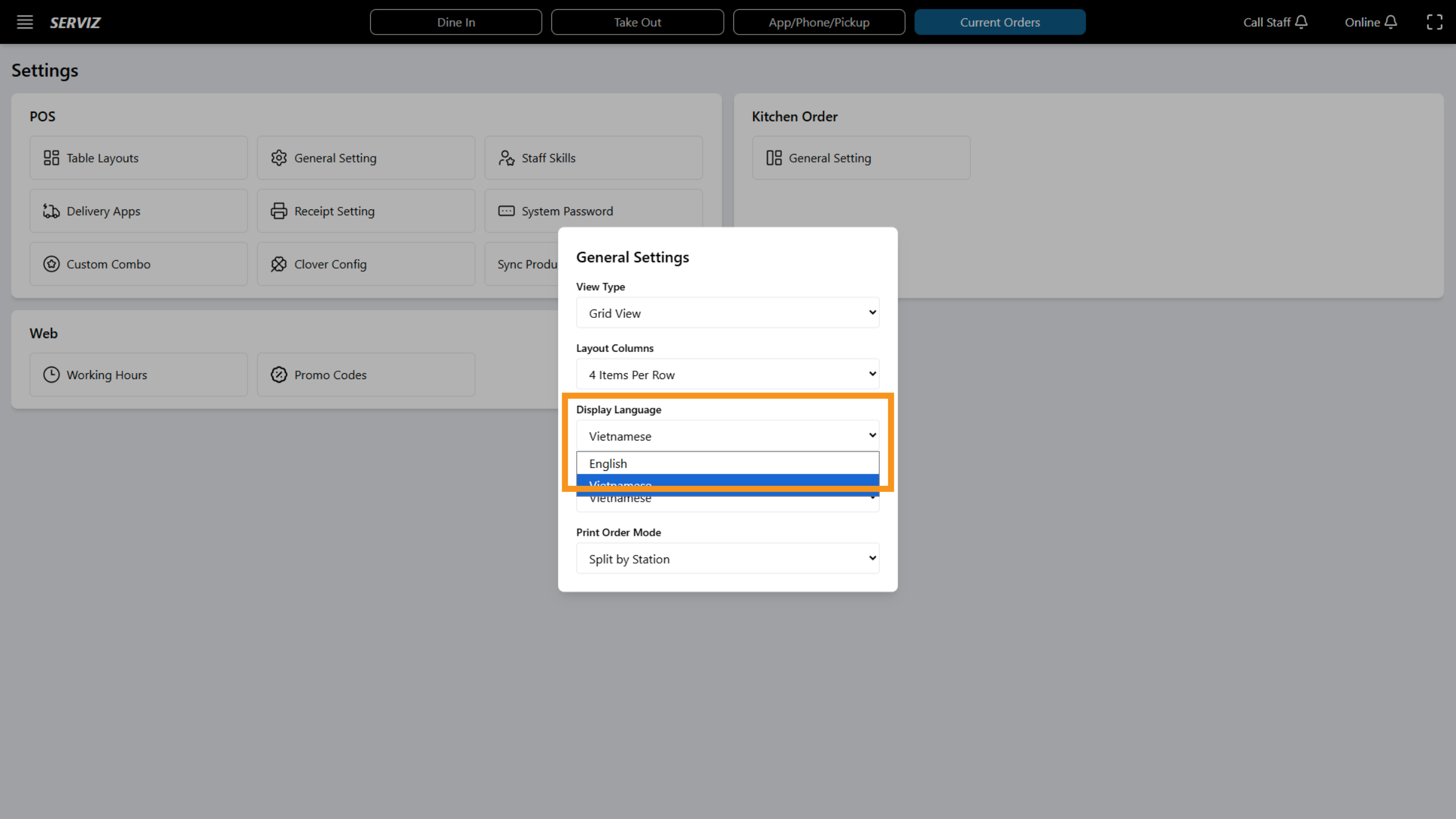Open the Call Staff notification bell
This screenshot has width=1456, height=819.
click(1301, 22)
